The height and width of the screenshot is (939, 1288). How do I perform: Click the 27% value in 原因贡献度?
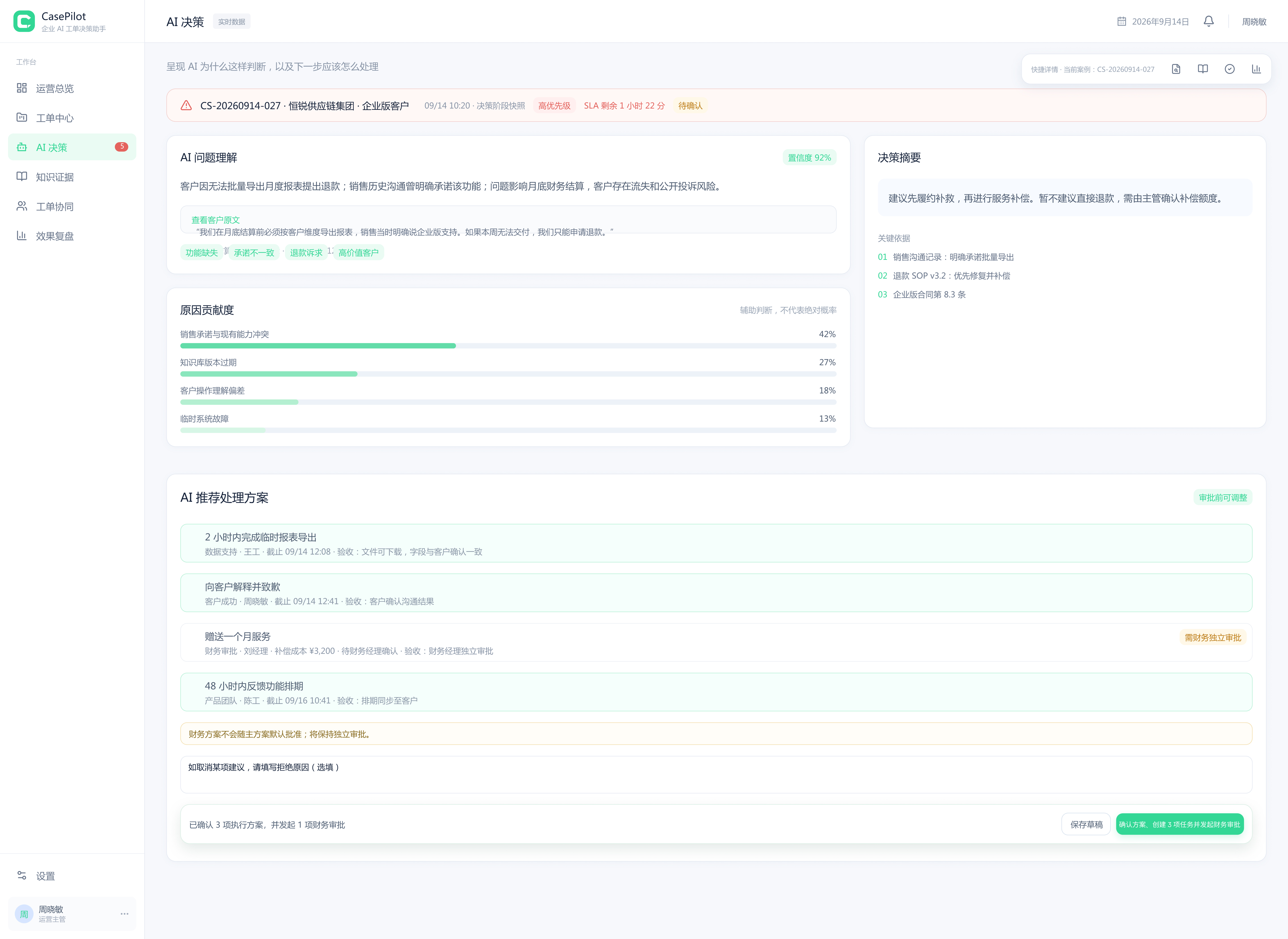coord(827,362)
